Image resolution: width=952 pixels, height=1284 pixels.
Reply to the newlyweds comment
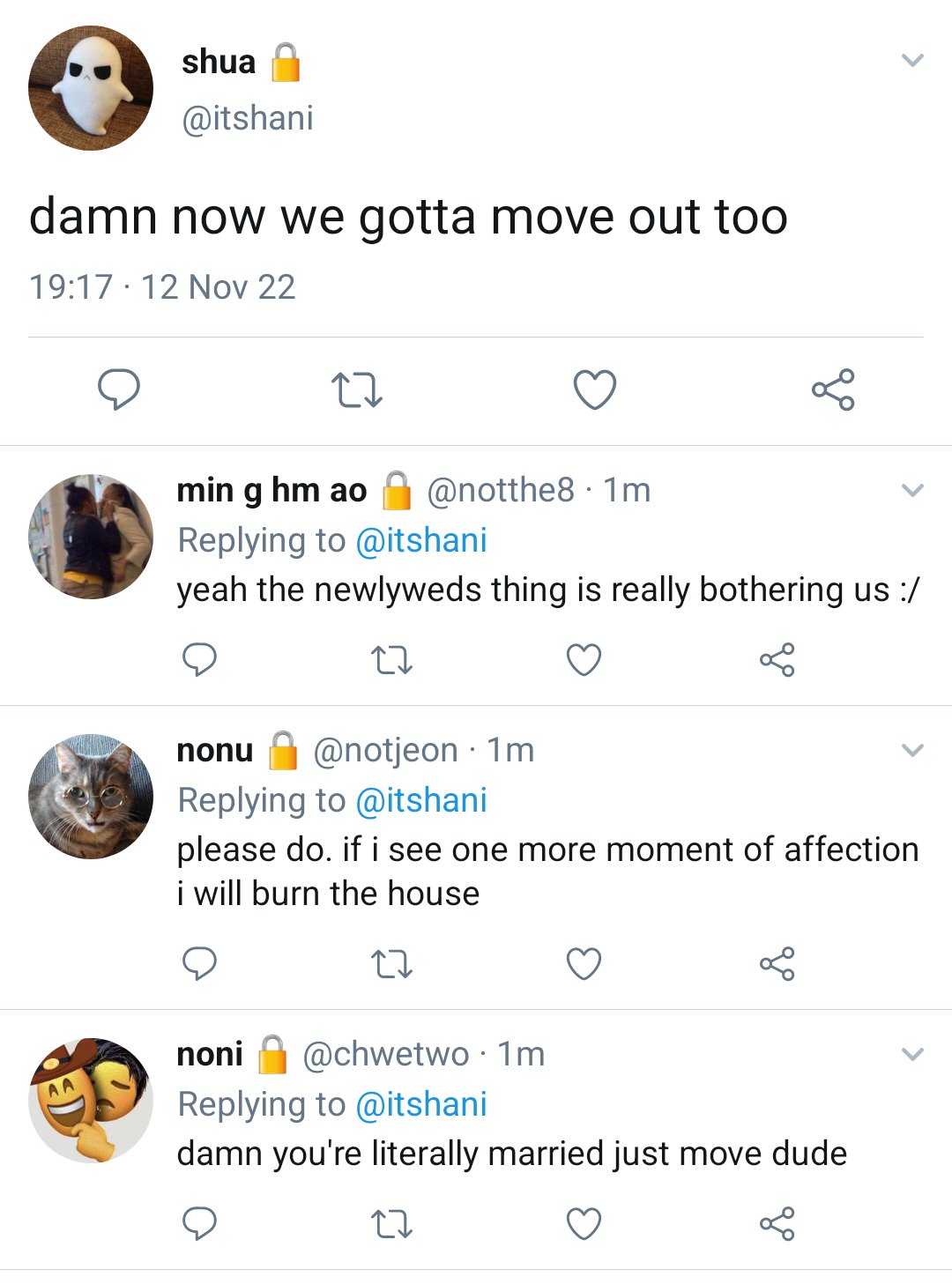(x=199, y=659)
